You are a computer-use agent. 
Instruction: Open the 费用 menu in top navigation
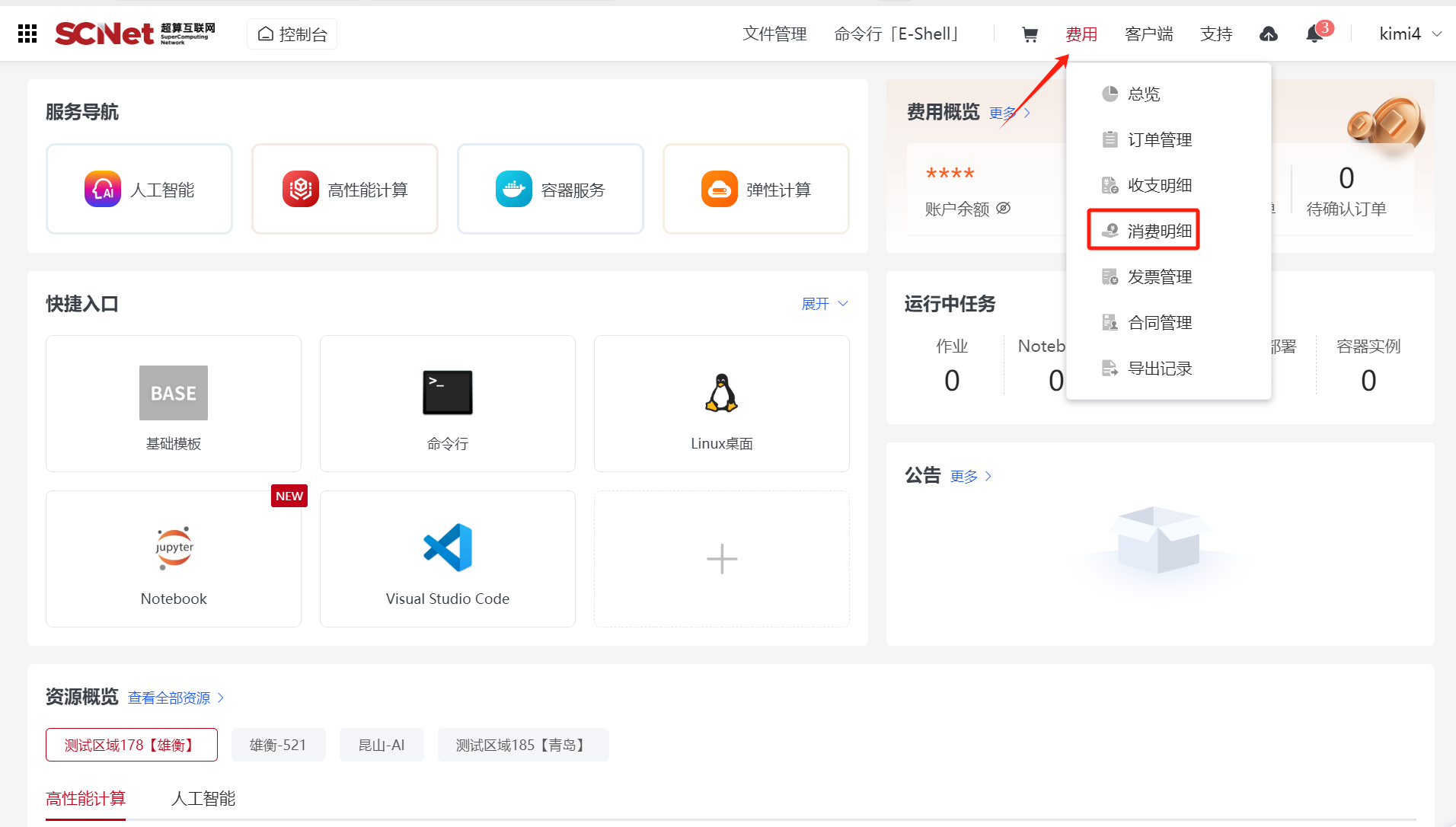coord(1081,34)
